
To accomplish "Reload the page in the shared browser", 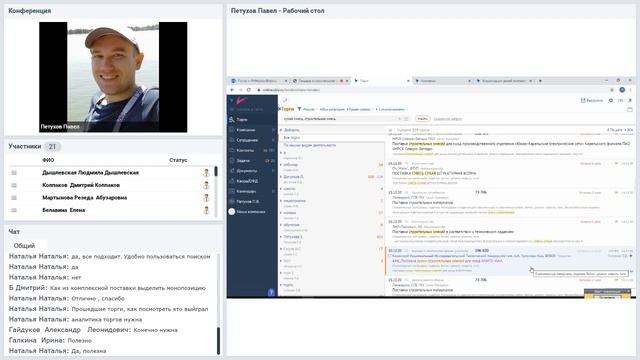I will pyautogui.click(x=249, y=90).
